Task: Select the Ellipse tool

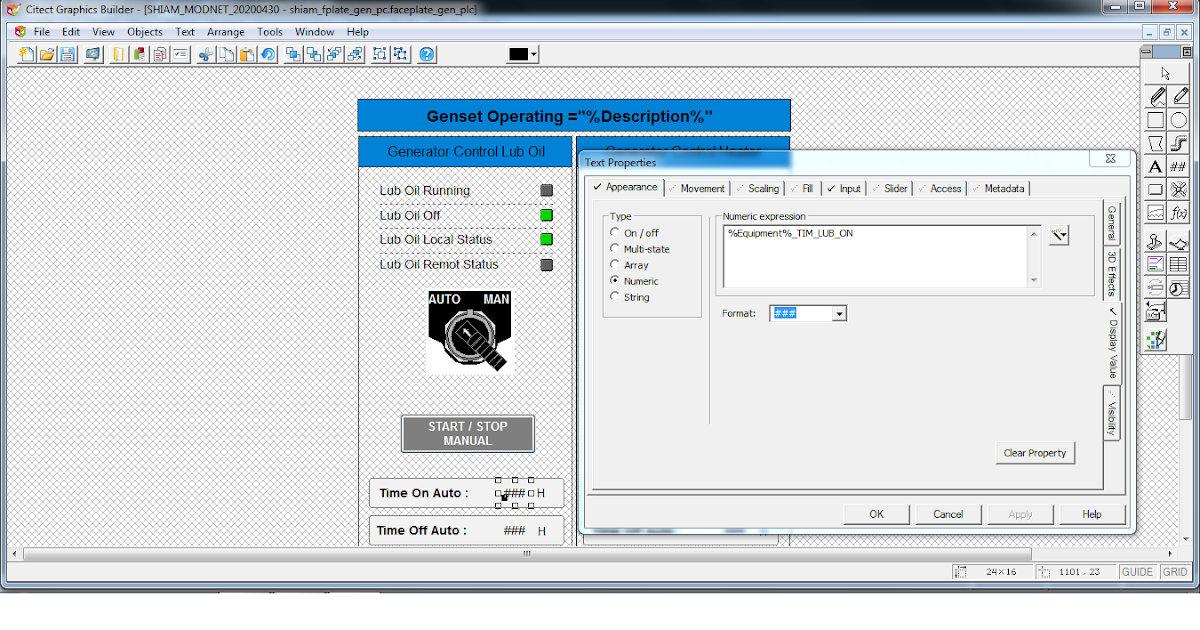Action: coord(1180,119)
